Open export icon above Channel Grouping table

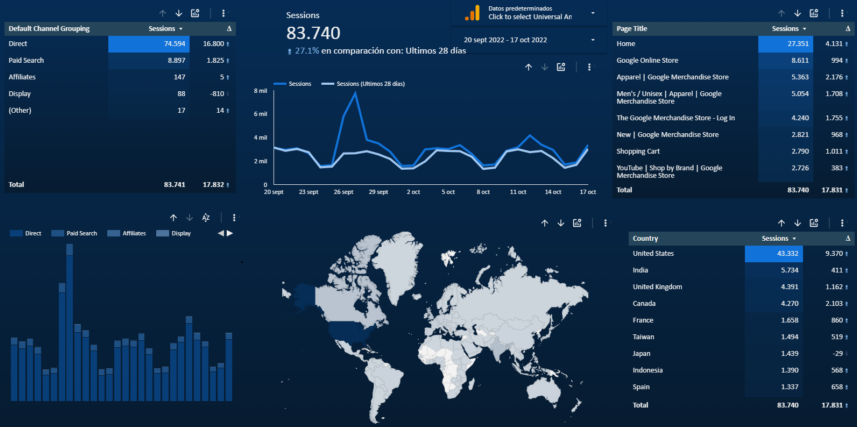[x=195, y=13]
